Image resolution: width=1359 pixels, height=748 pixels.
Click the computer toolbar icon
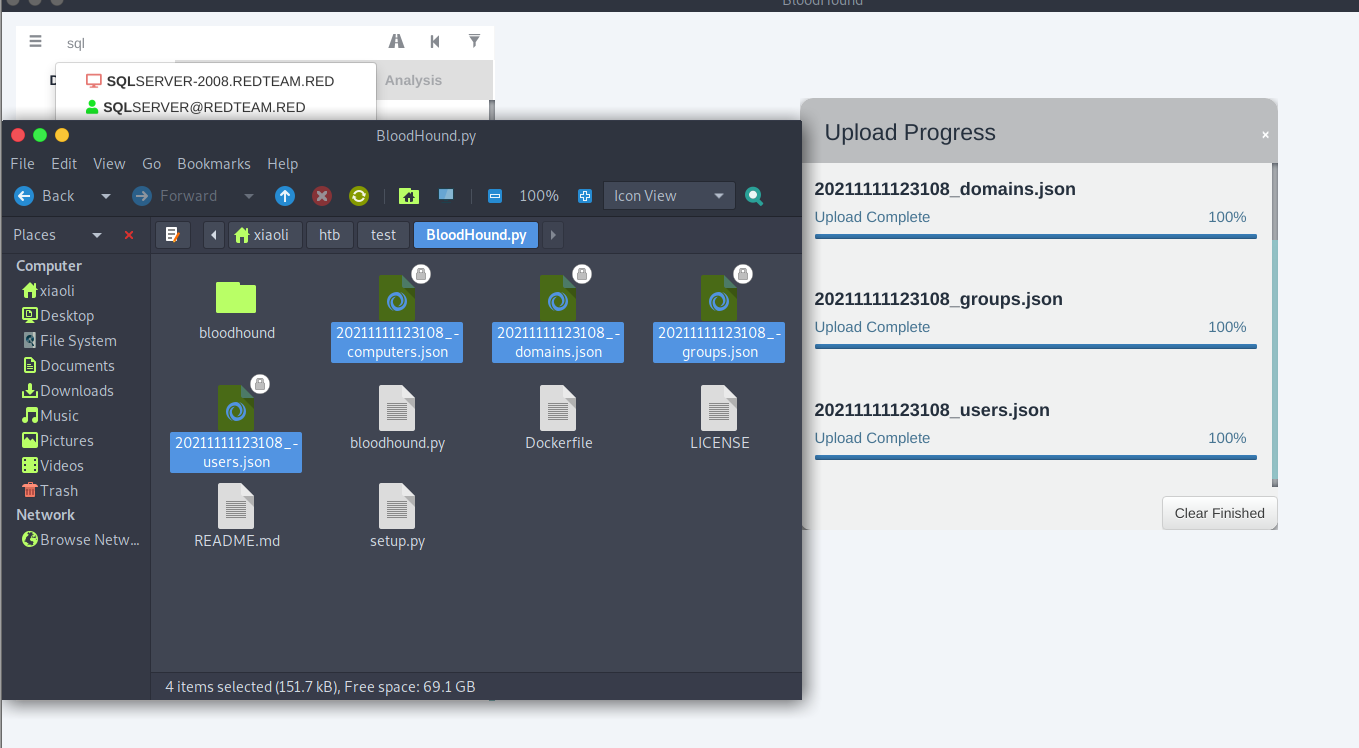click(x=446, y=195)
